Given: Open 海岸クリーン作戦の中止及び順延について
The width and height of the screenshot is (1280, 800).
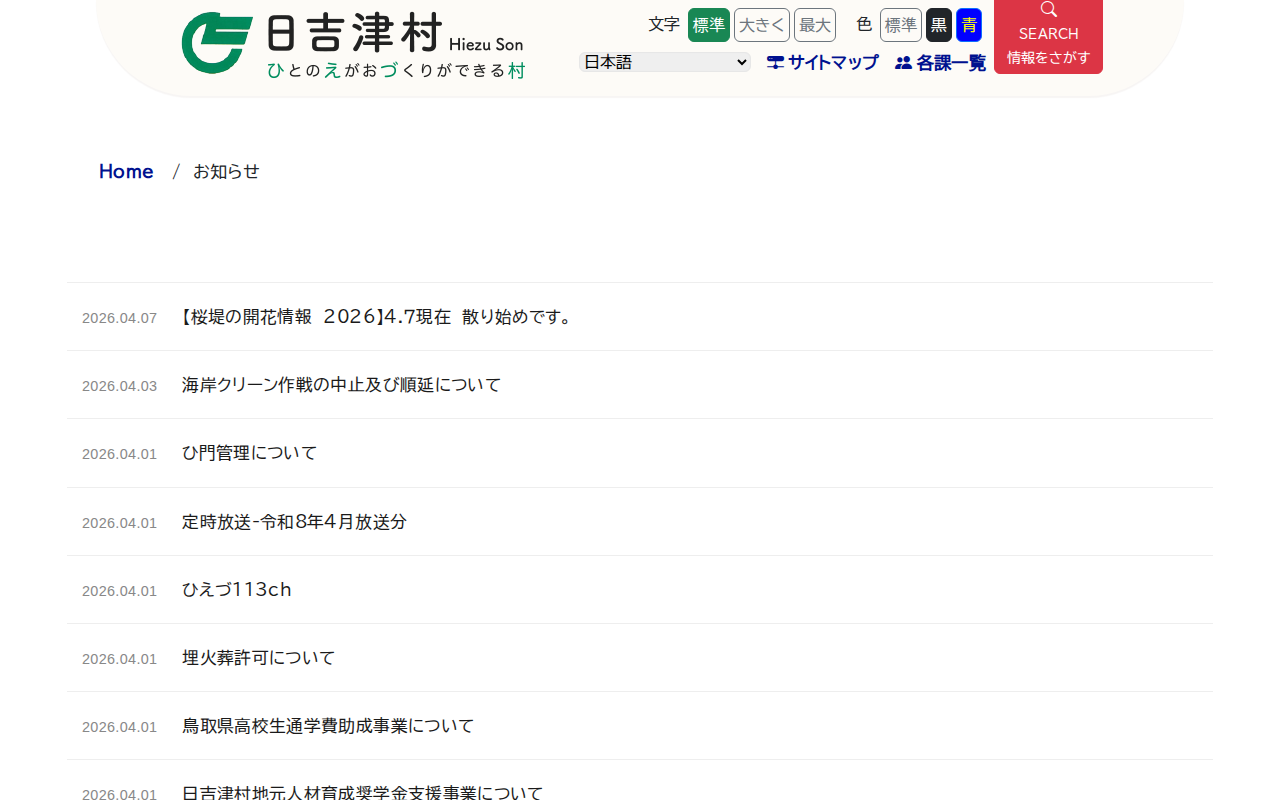Looking at the screenshot, I should (x=341, y=385).
